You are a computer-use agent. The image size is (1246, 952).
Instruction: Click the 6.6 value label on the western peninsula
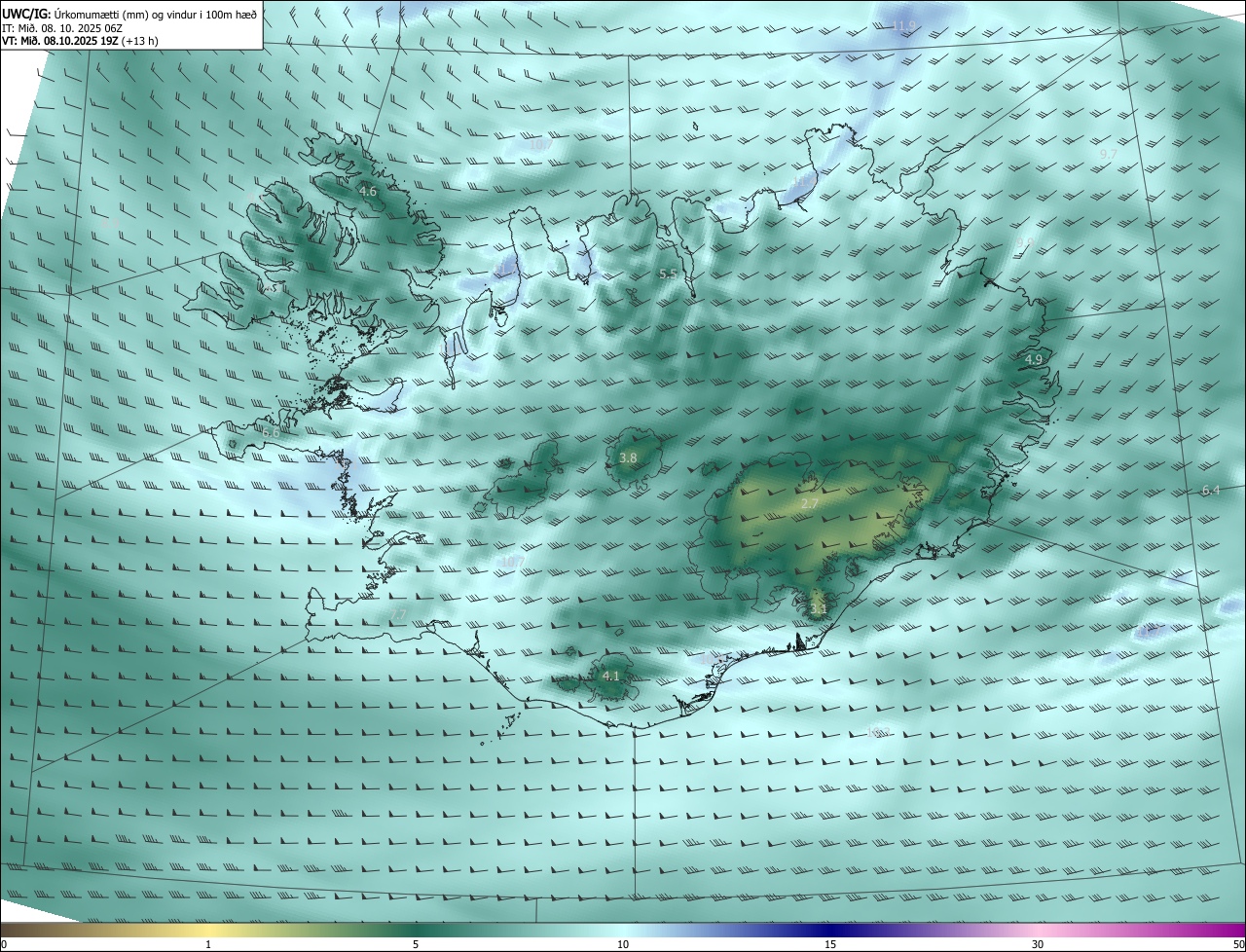(271, 431)
